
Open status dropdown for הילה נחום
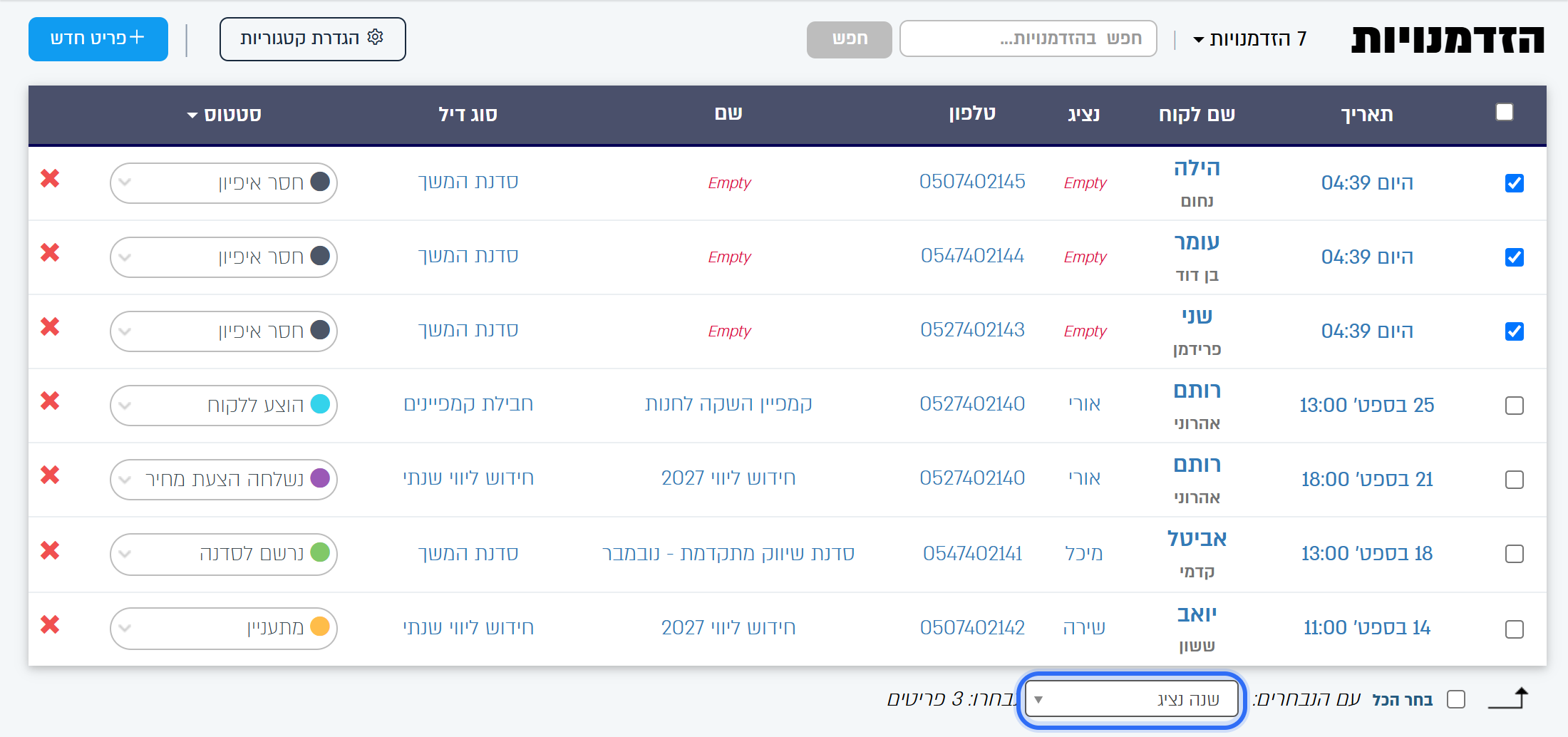click(224, 183)
